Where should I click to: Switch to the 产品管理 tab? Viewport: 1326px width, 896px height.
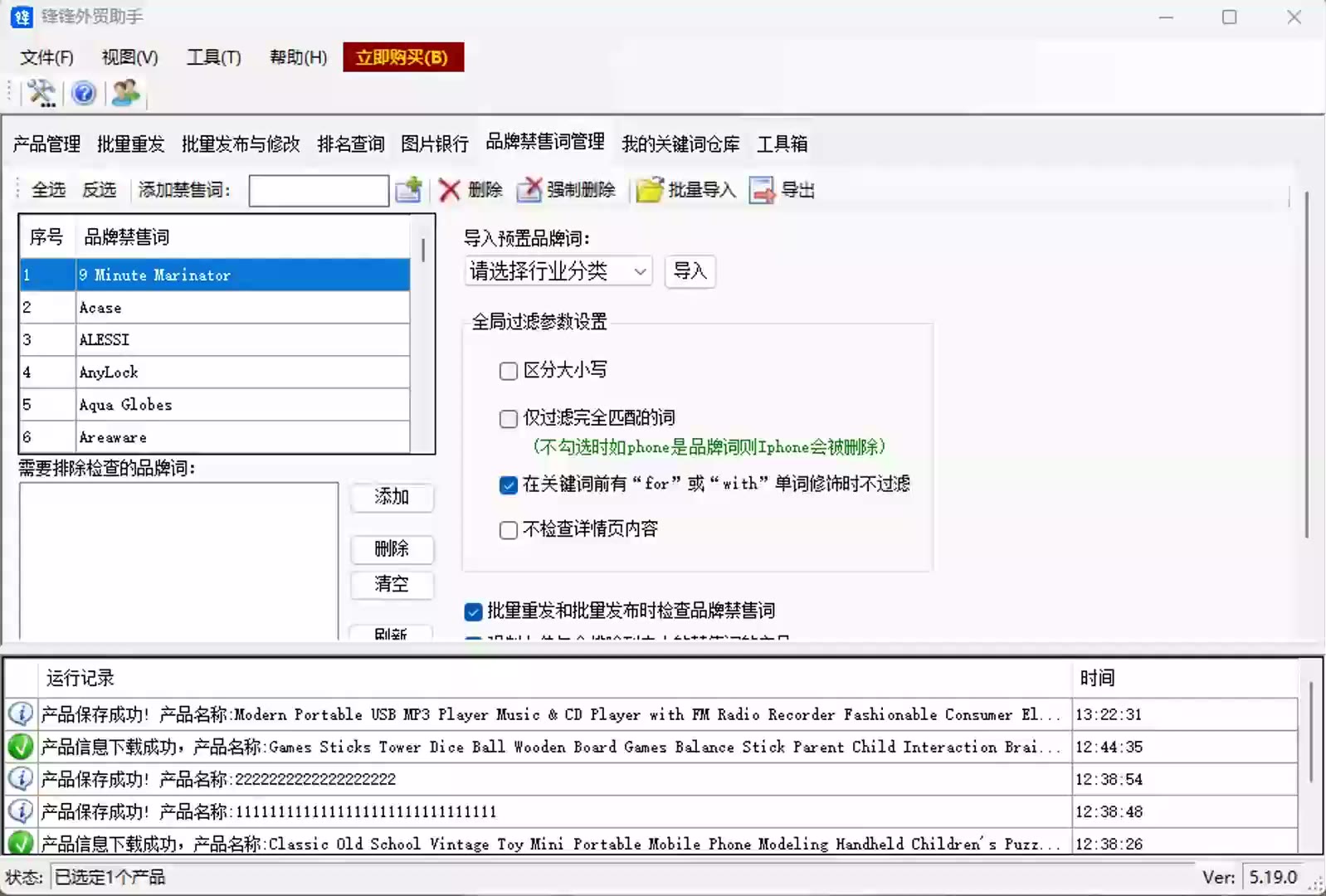coord(46,144)
